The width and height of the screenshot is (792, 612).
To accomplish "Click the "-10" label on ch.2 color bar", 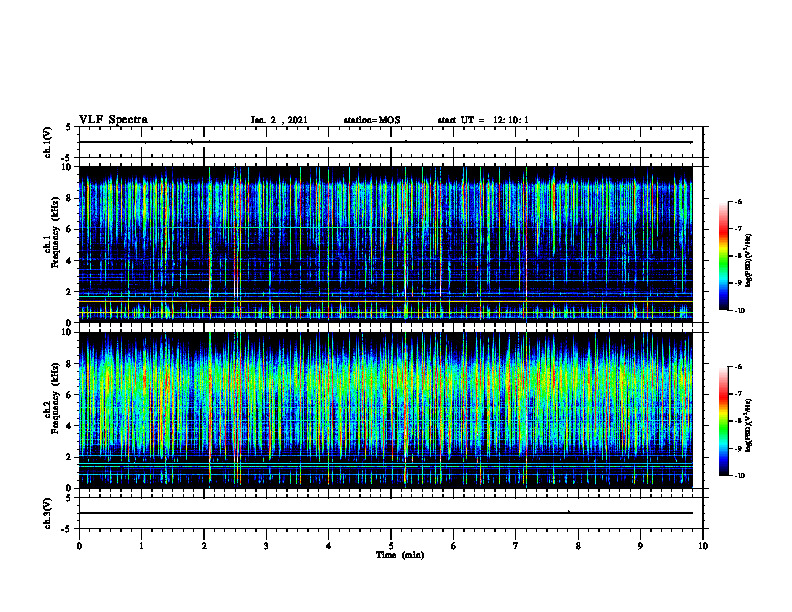I will 739,476.
